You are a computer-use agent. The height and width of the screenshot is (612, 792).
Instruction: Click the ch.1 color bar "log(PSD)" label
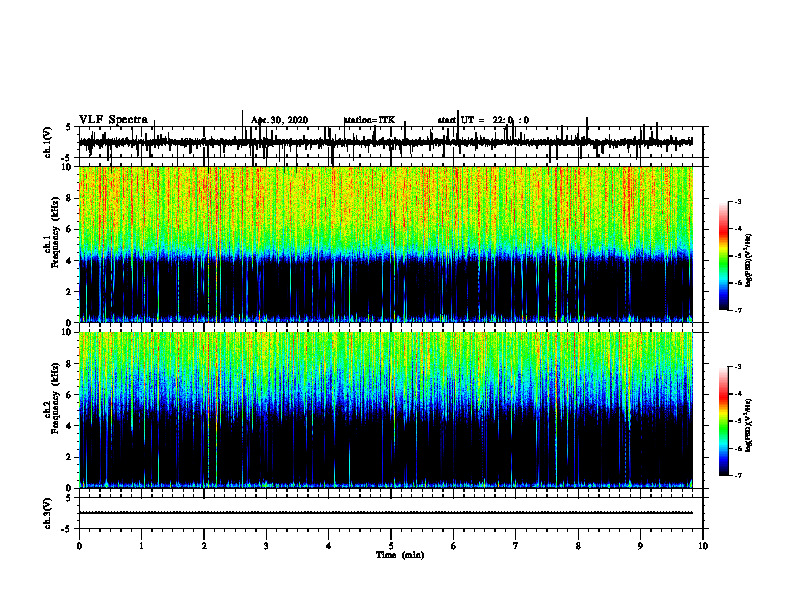coord(748,261)
